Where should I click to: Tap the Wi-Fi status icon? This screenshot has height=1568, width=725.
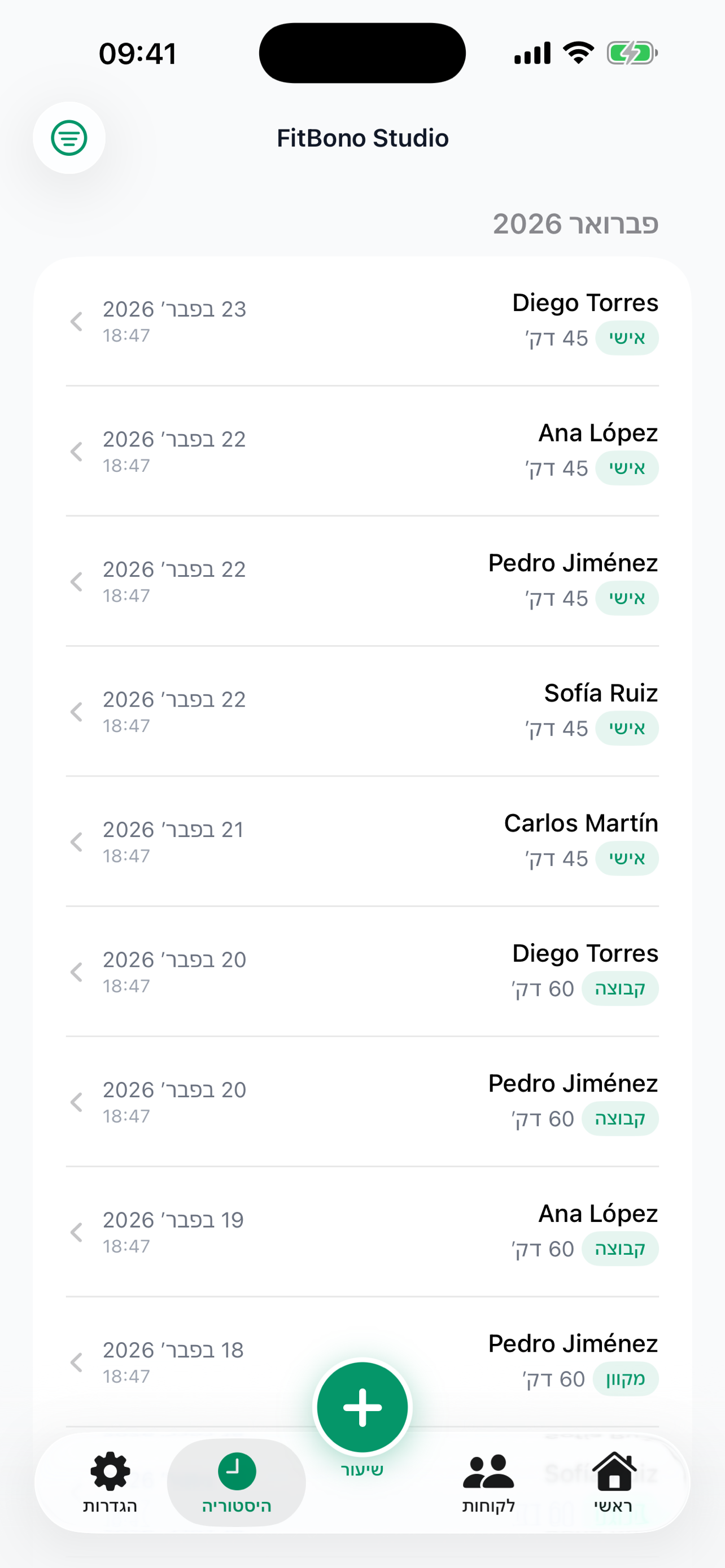click(x=578, y=53)
